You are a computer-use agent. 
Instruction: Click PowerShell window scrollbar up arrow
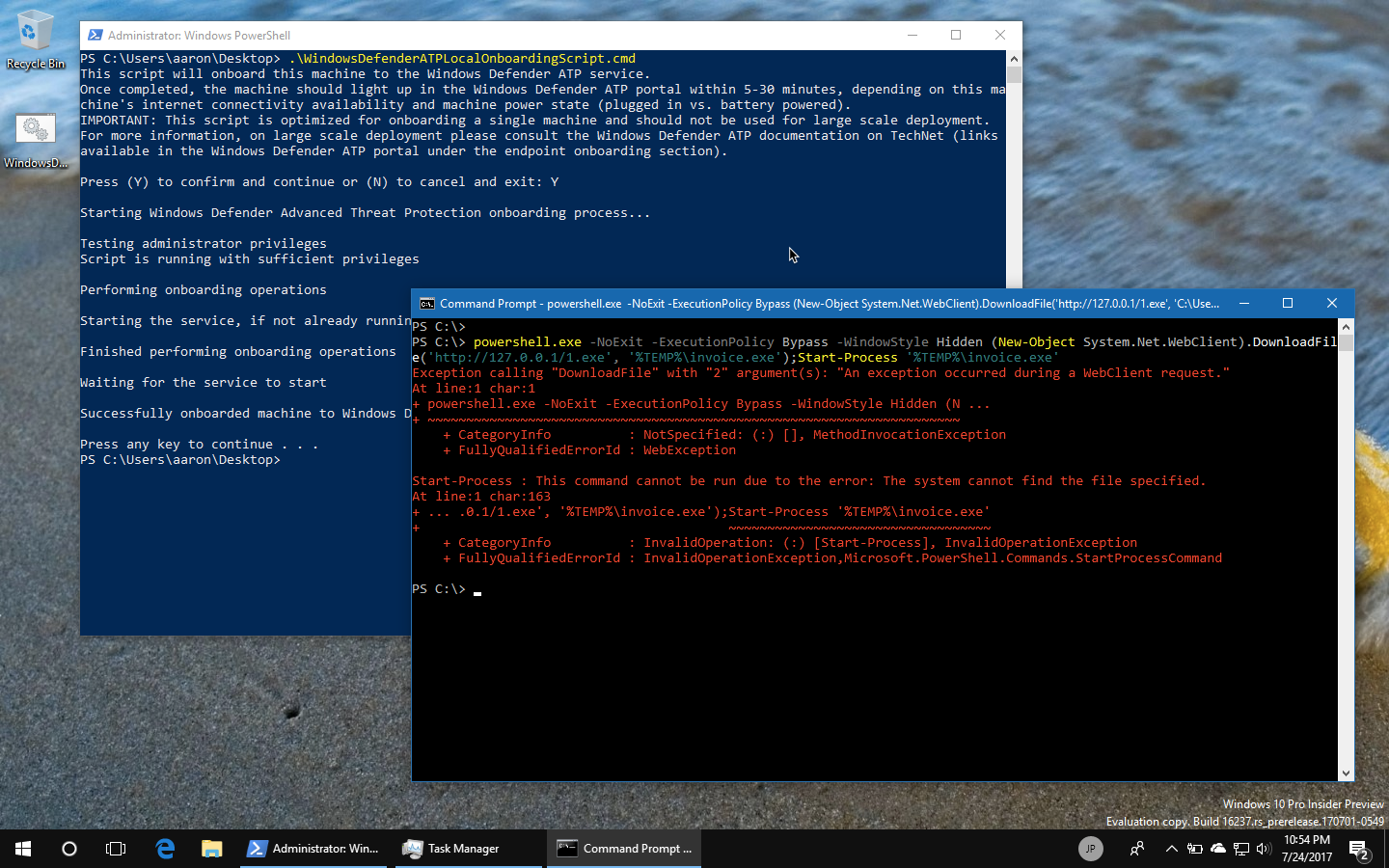[x=1014, y=58]
